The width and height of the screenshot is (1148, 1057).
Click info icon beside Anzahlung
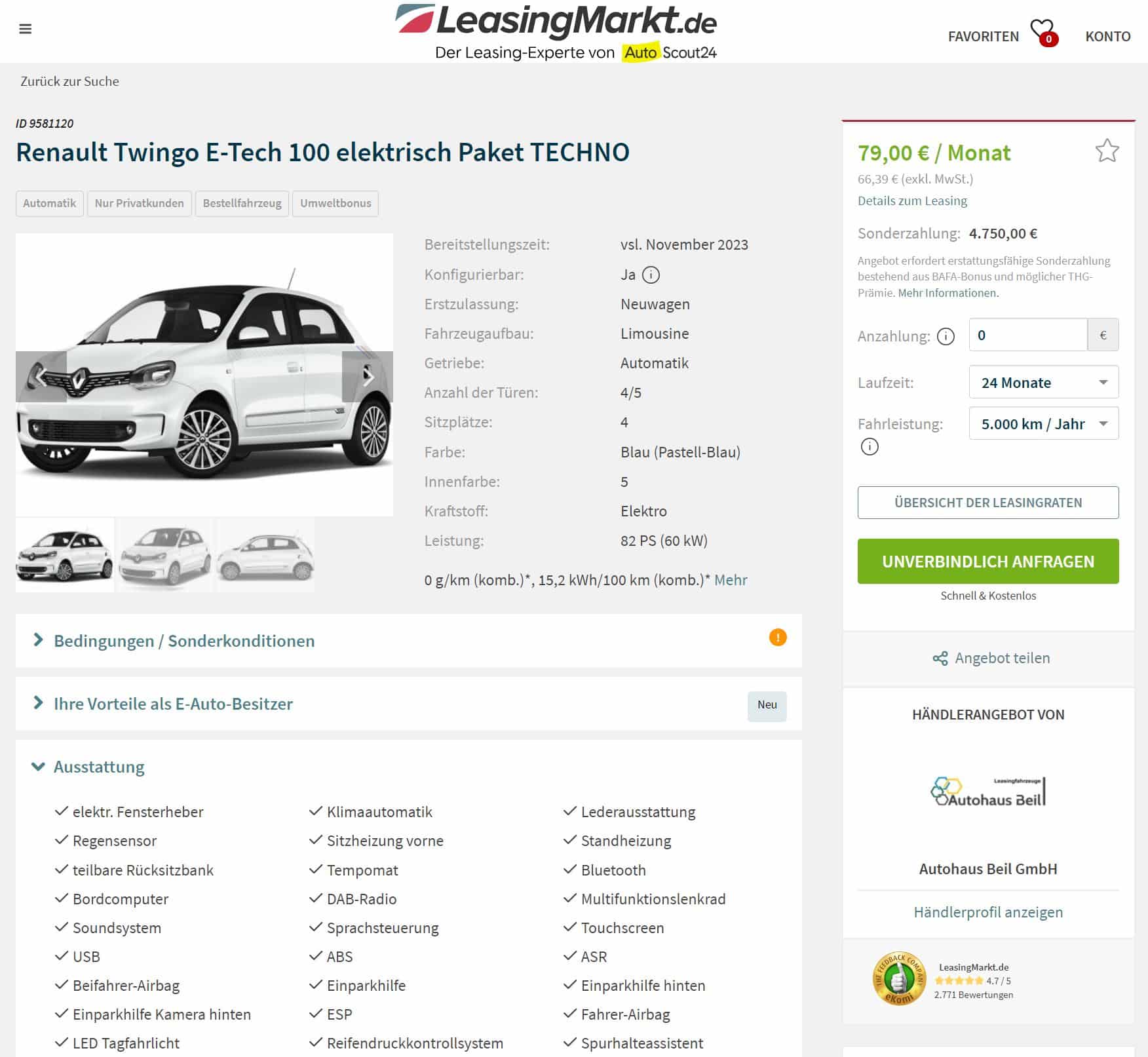tap(946, 336)
